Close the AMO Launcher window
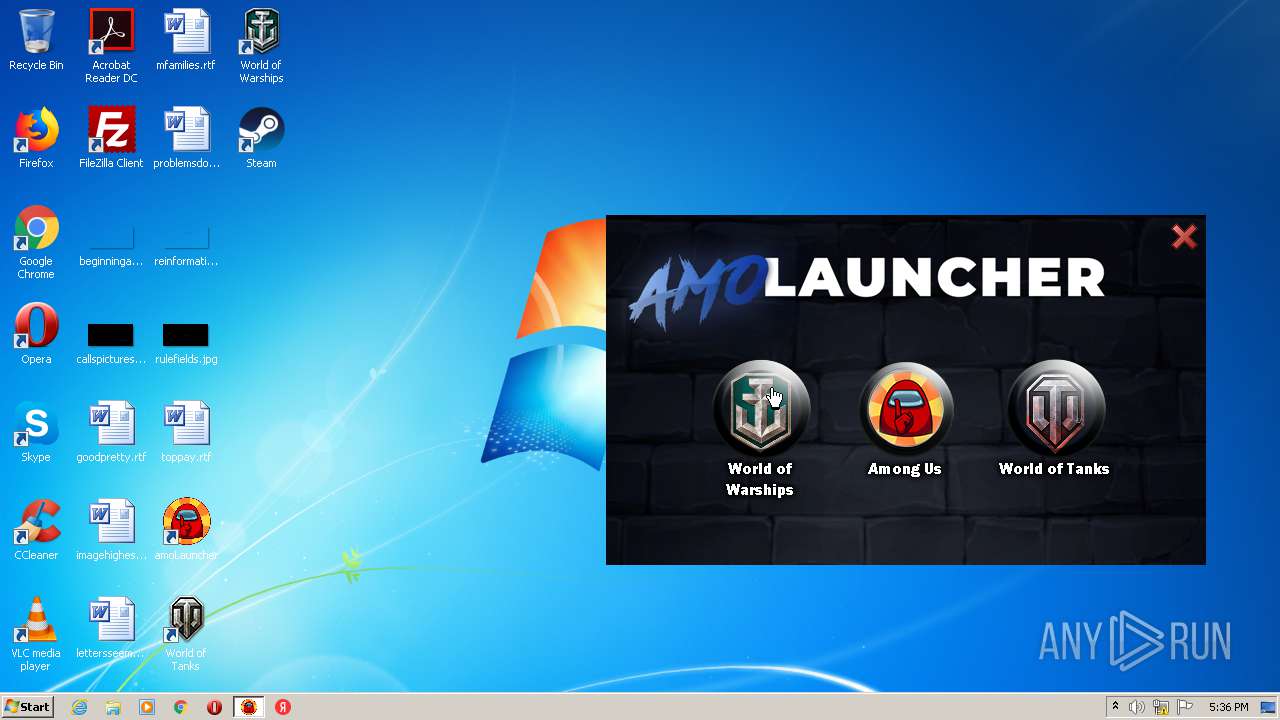 tap(1184, 237)
